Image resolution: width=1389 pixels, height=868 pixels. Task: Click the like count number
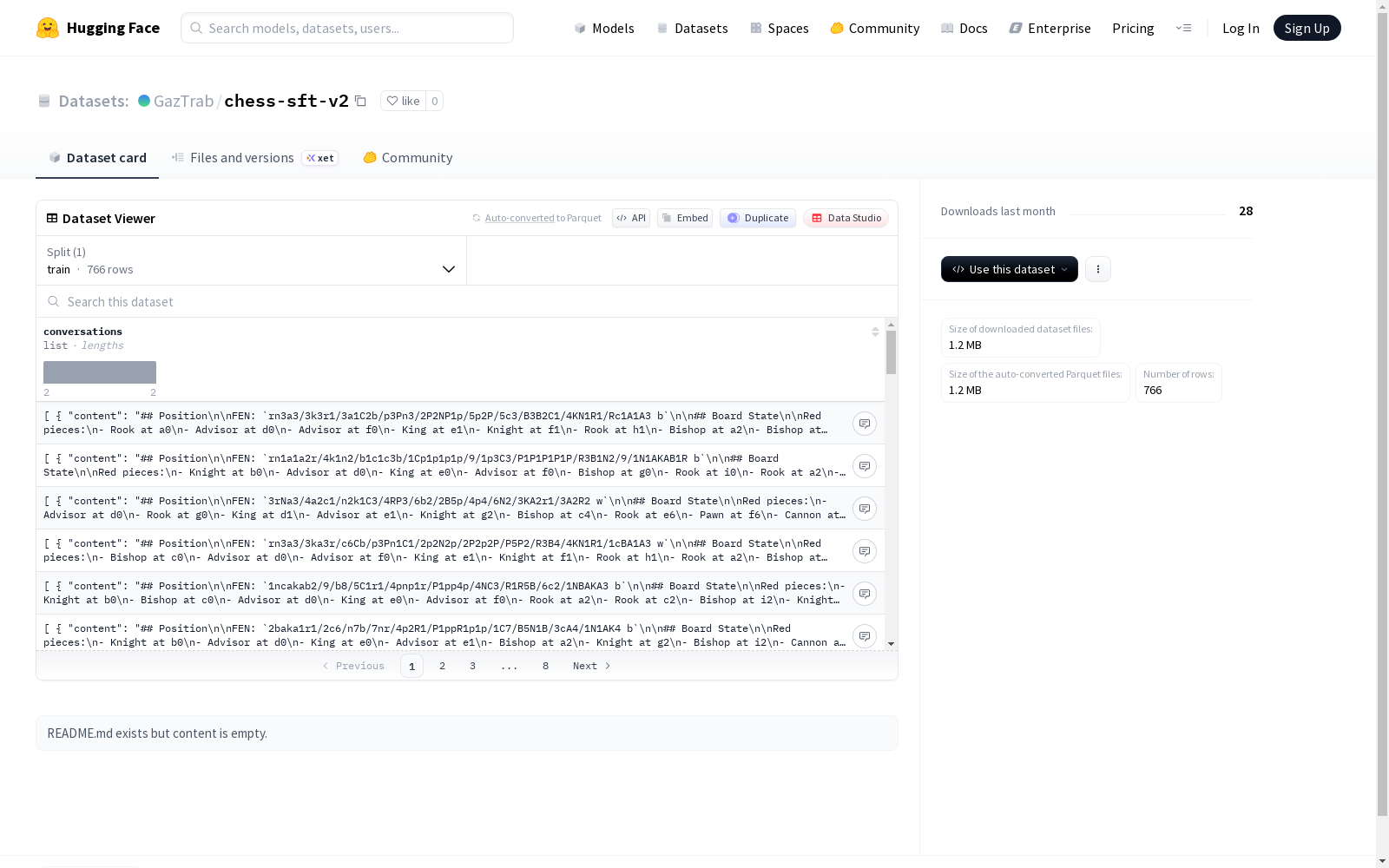435,101
